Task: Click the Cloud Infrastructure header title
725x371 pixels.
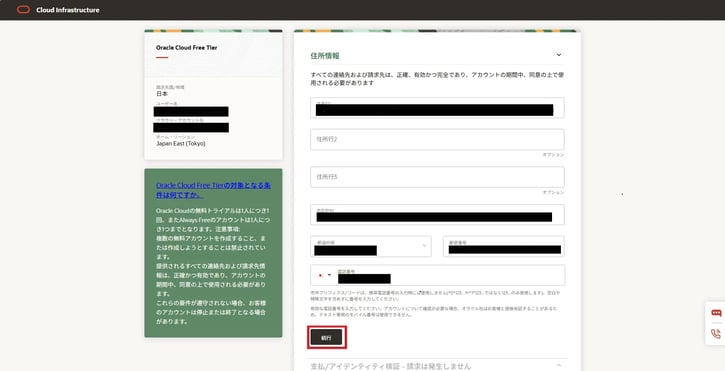Action: click(68, 10)
